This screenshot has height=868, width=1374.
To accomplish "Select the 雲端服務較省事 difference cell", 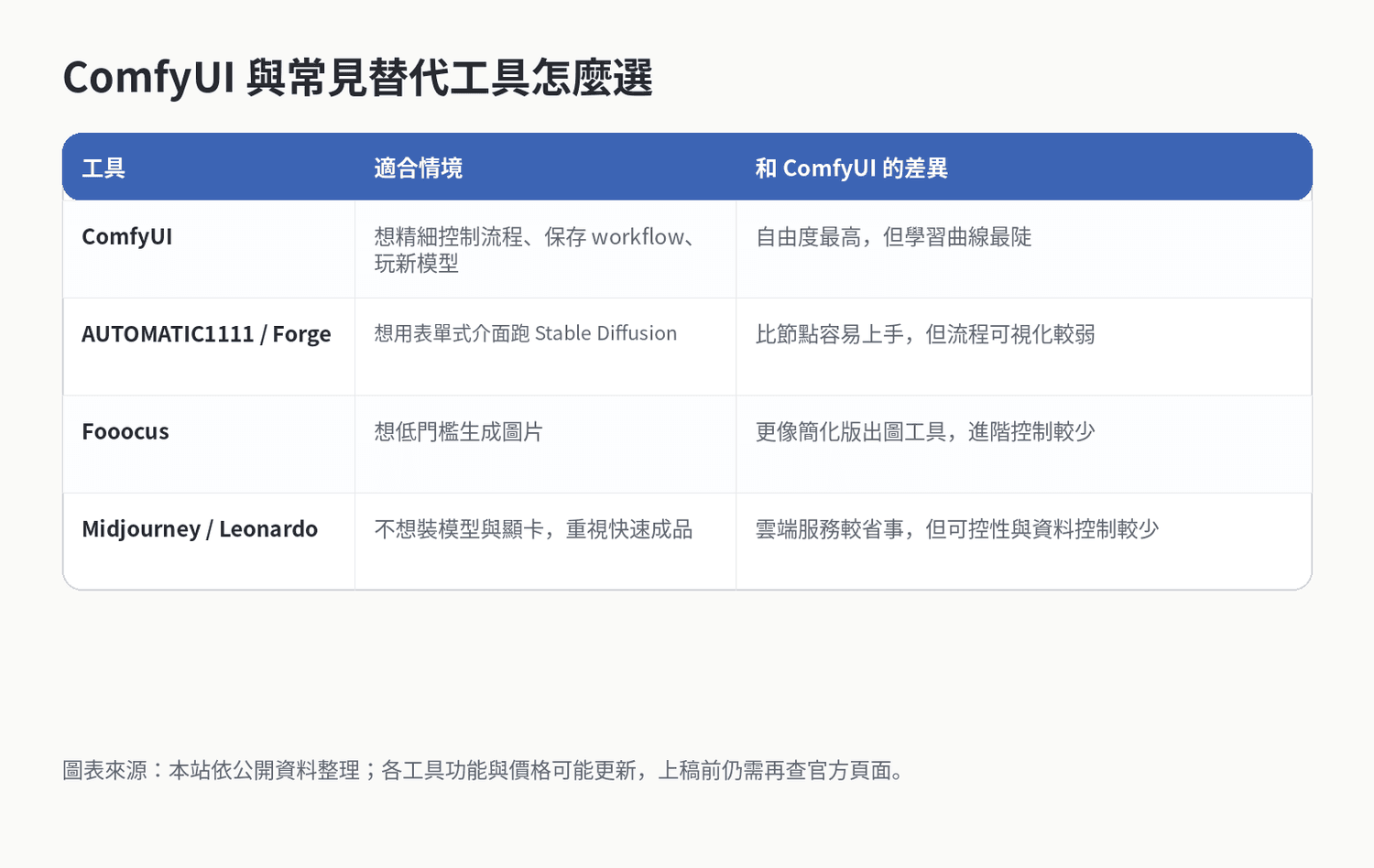I will coord(957,528).
